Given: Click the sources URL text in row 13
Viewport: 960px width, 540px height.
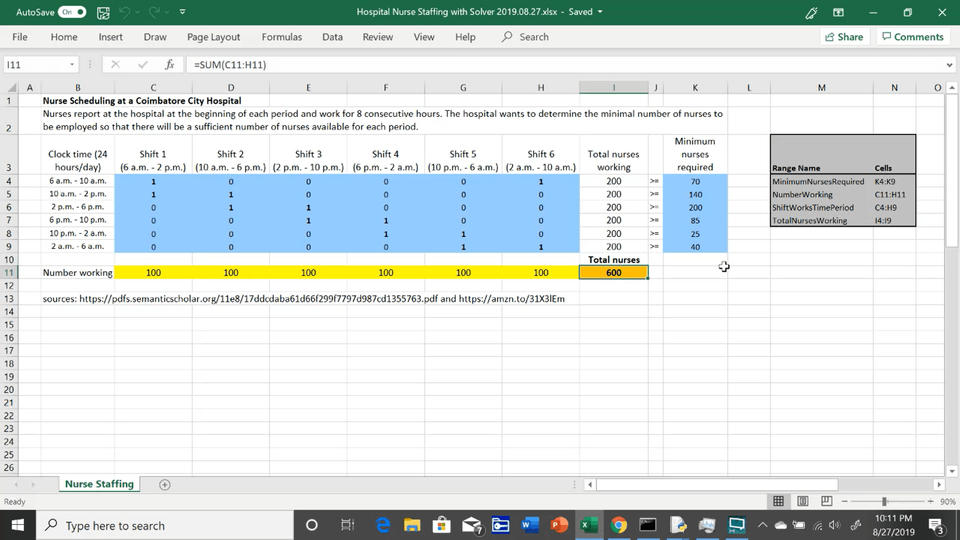Looking at the screenshot, I should 304,299.
